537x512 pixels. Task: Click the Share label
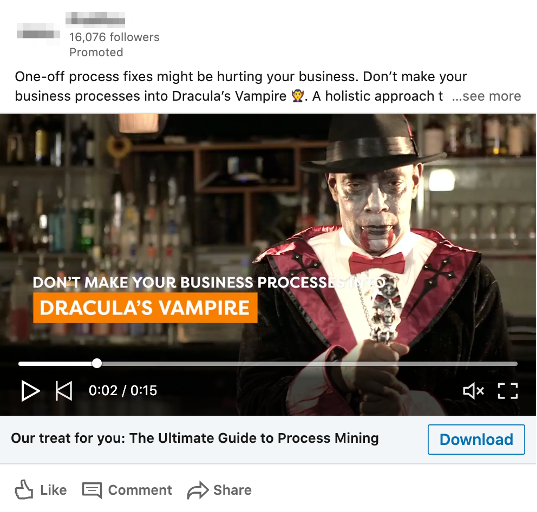click(232, 490)
